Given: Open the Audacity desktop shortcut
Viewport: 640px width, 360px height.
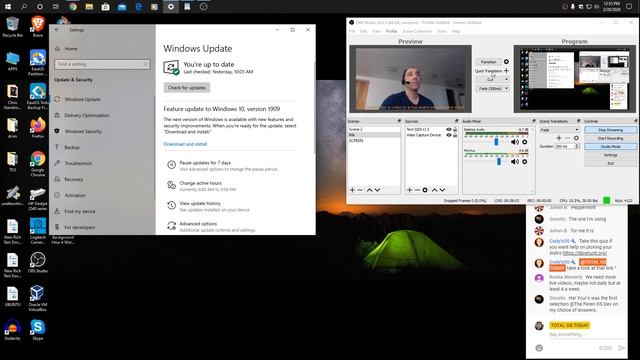Looking at the screenshot, I should (x=12, y=330).
